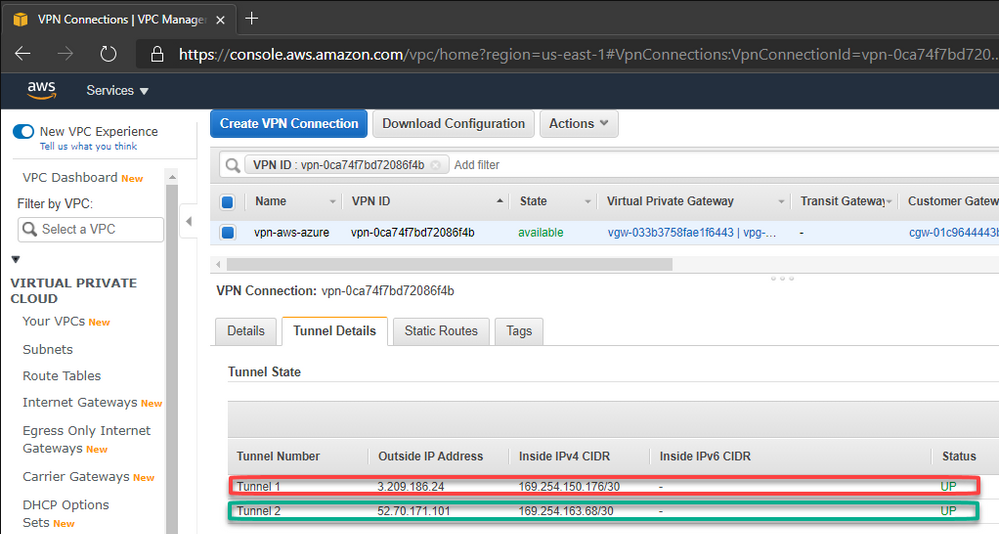Open Route Tables in sidebar
Viewport: 999px width, 534px height.
(x=62, y=376)
